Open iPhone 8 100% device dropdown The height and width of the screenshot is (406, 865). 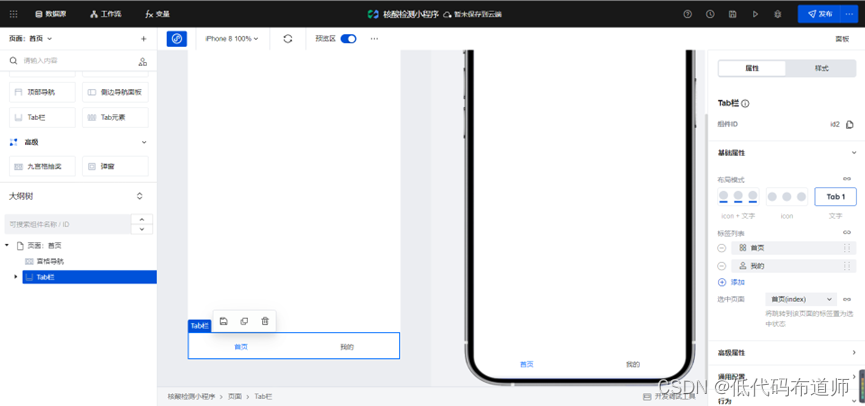coord(232,39)
